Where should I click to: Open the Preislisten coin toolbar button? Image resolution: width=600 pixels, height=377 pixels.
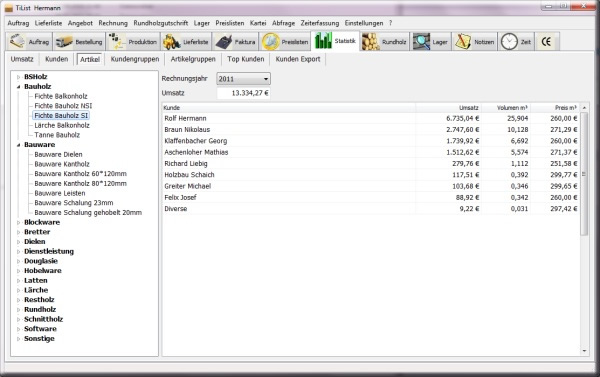[285, 42]
